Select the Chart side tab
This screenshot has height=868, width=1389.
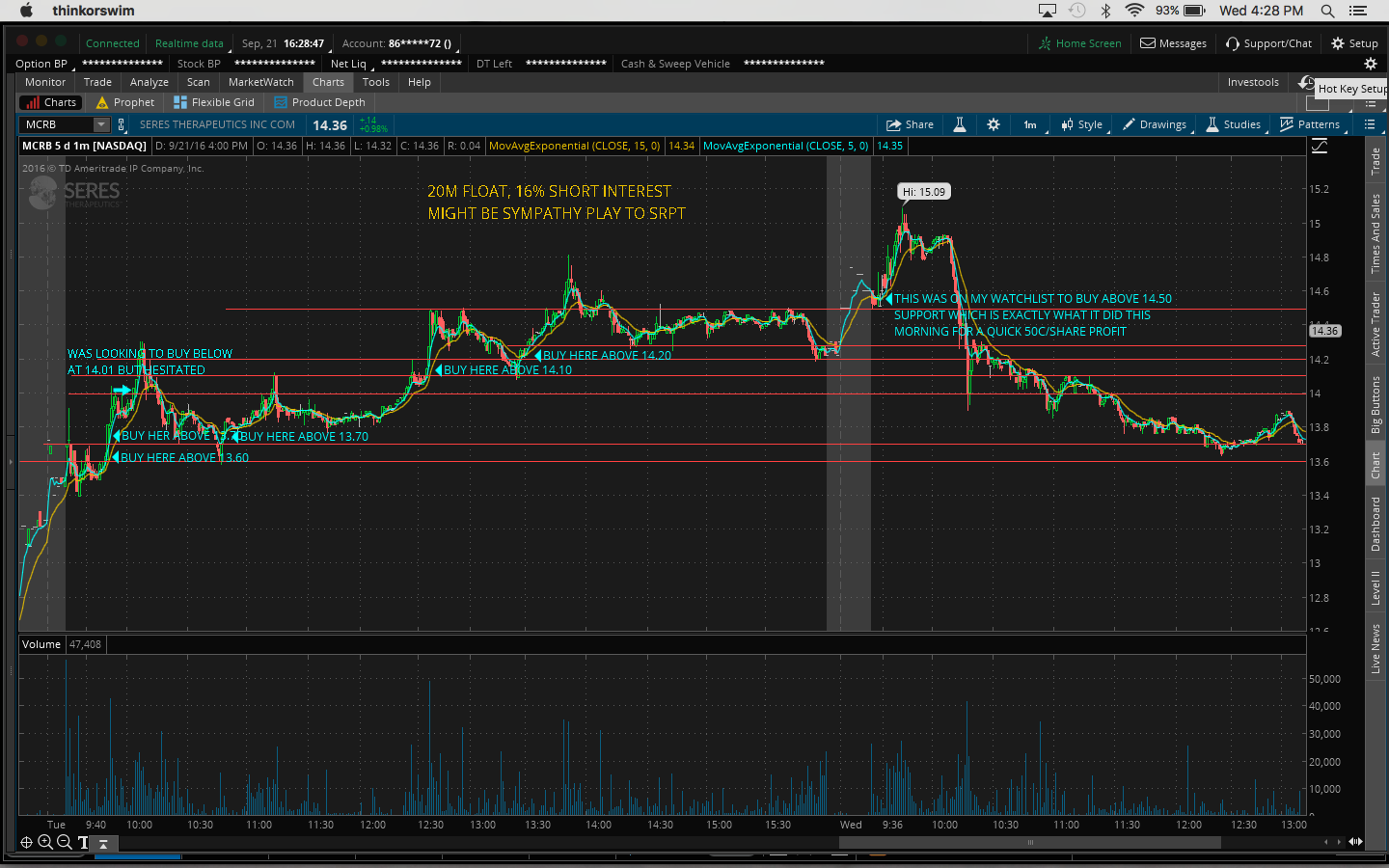[x=1375, y=466]
